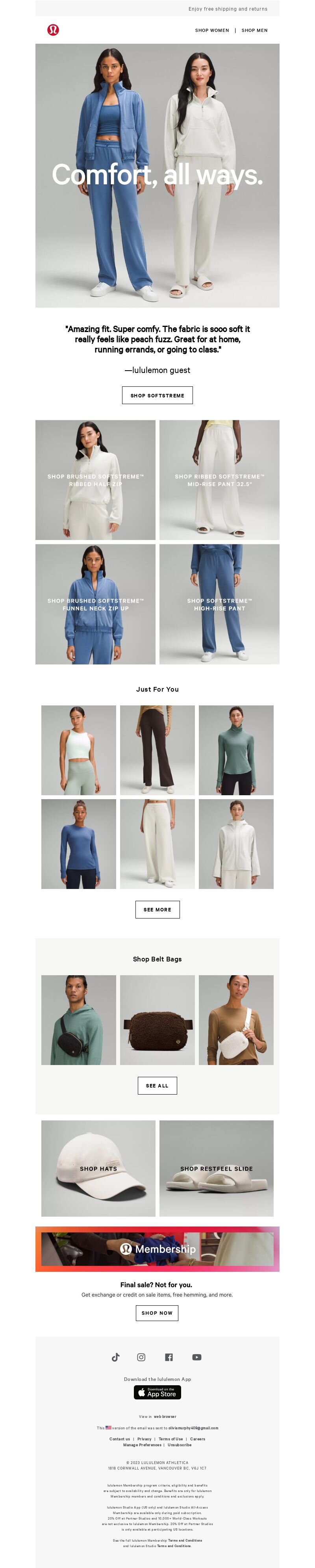Open the Shop Women menu link
The image size is (315, 1568).
pyautogui.click(x=212, y=30)
